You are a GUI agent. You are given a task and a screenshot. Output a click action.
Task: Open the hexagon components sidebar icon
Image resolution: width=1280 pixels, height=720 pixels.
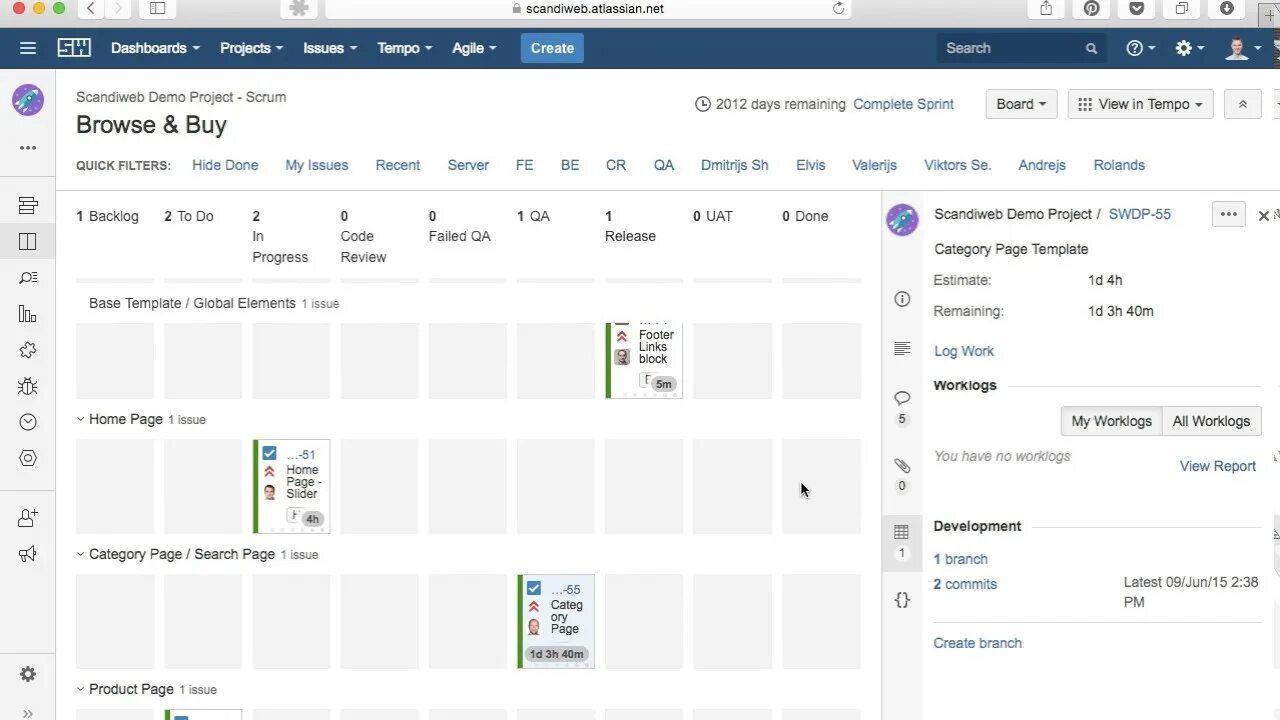28,458
